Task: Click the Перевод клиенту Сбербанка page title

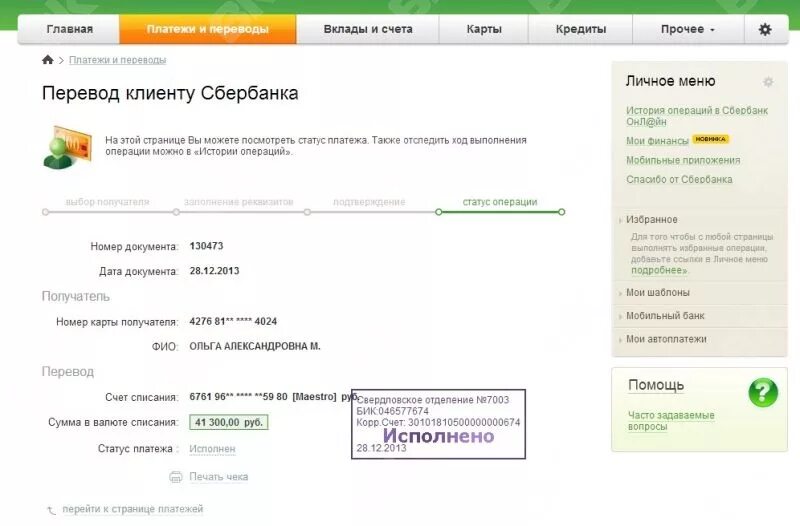Action: [170, 93]
